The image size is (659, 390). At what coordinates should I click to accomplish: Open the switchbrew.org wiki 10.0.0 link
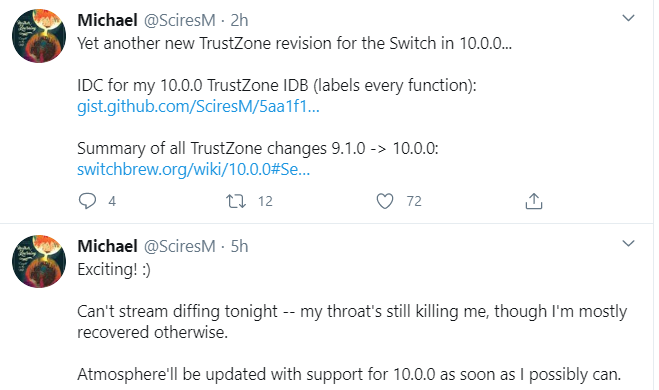(x=194, y=169)
